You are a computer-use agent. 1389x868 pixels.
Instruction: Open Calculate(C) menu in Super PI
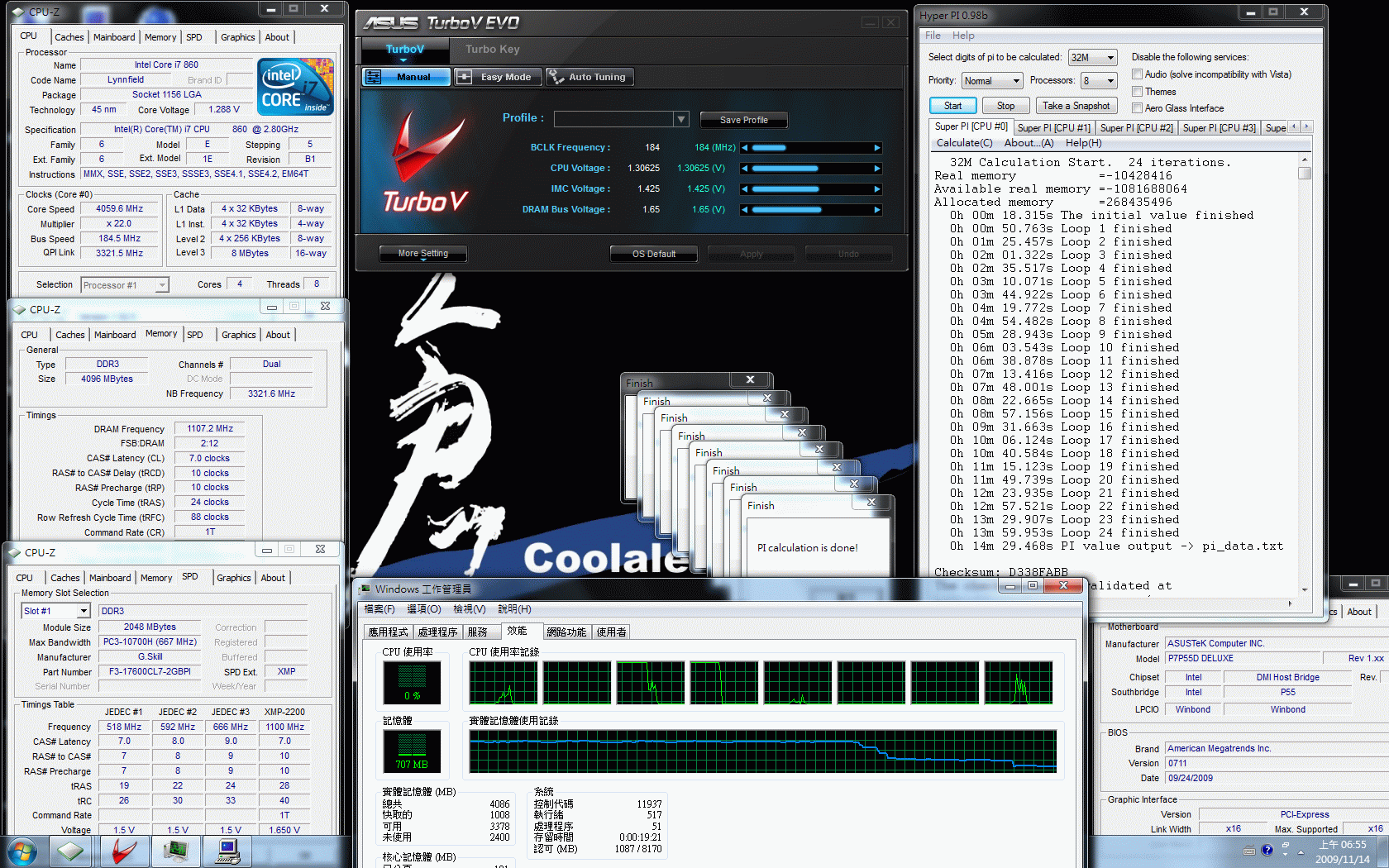coord(964,143)
